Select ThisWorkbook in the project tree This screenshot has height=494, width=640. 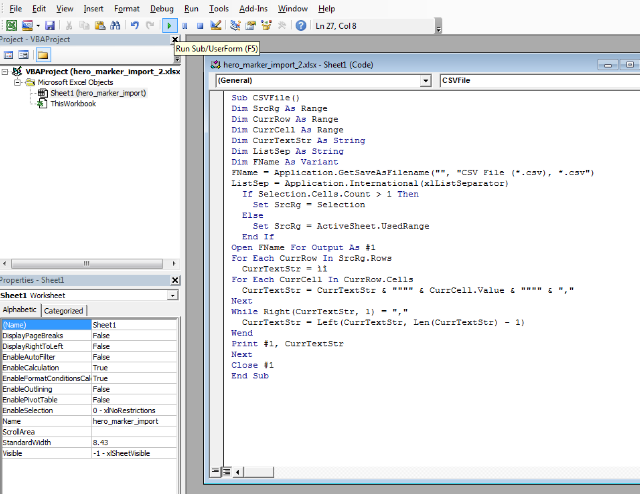pyautogui.click(x=73, y=103)
